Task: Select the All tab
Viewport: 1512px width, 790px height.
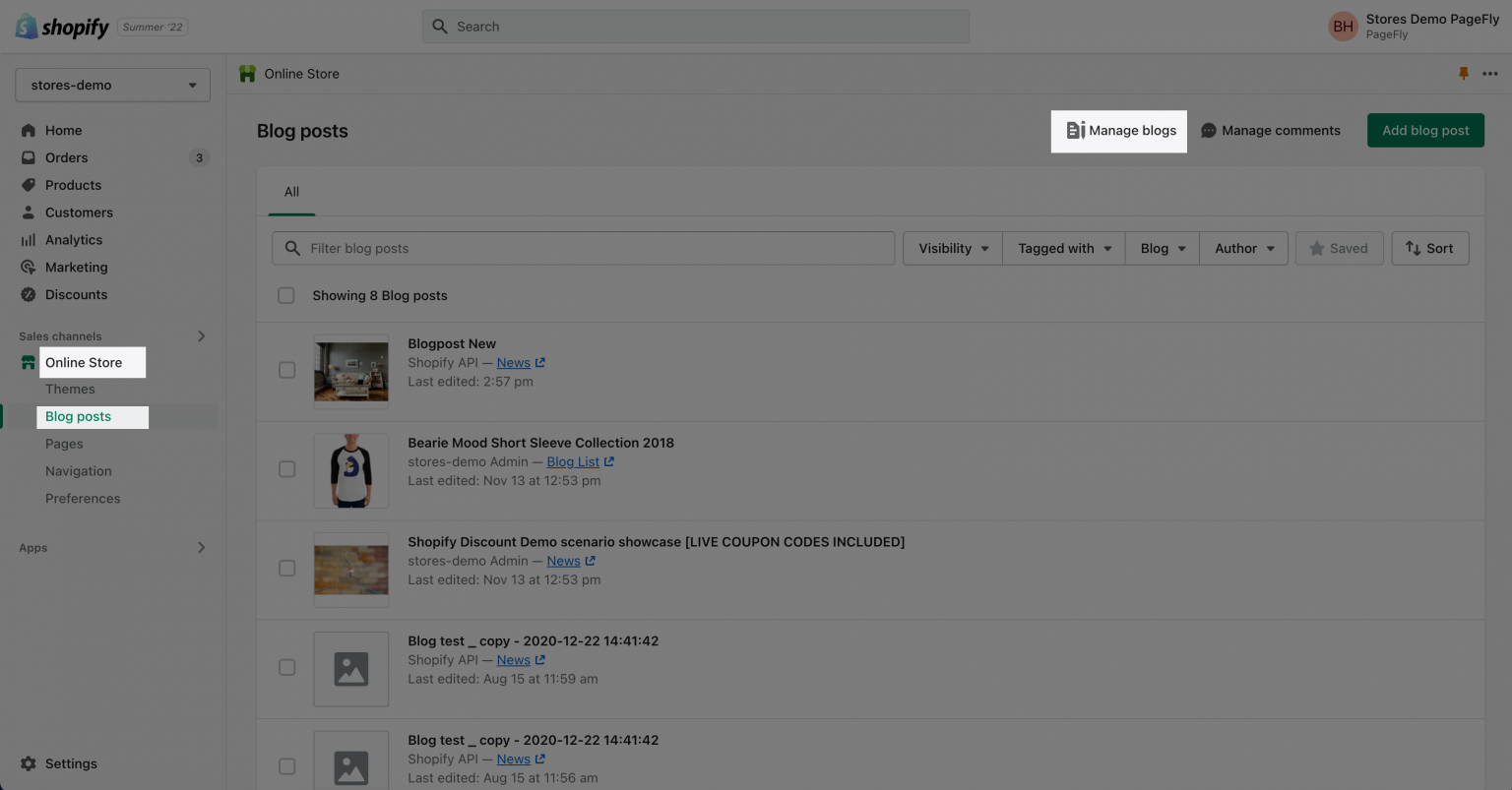Action: 292,192
